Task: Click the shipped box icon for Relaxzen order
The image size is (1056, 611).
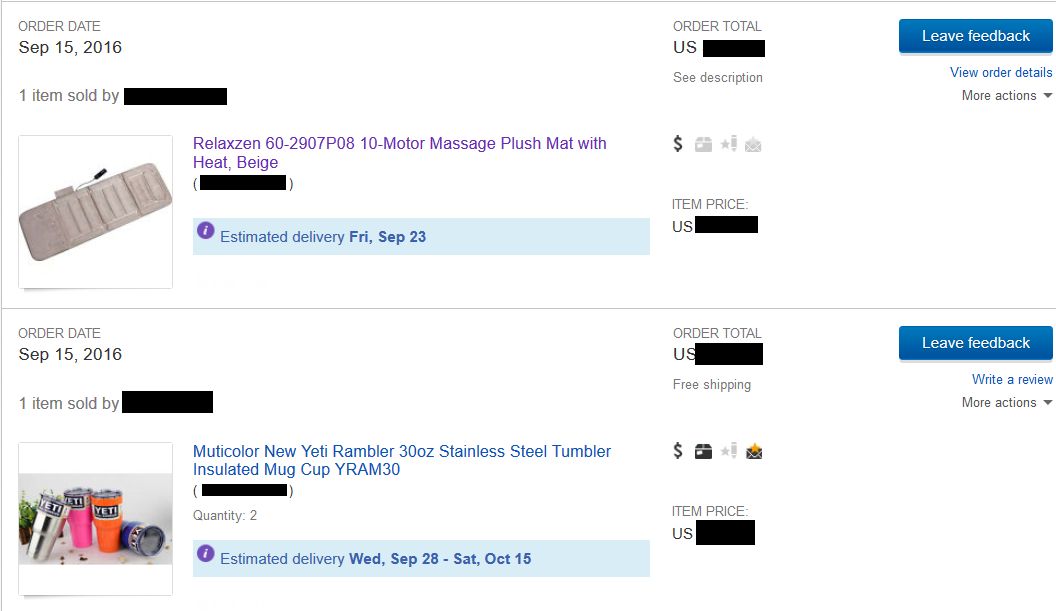Action: click(x=703, y=144)
